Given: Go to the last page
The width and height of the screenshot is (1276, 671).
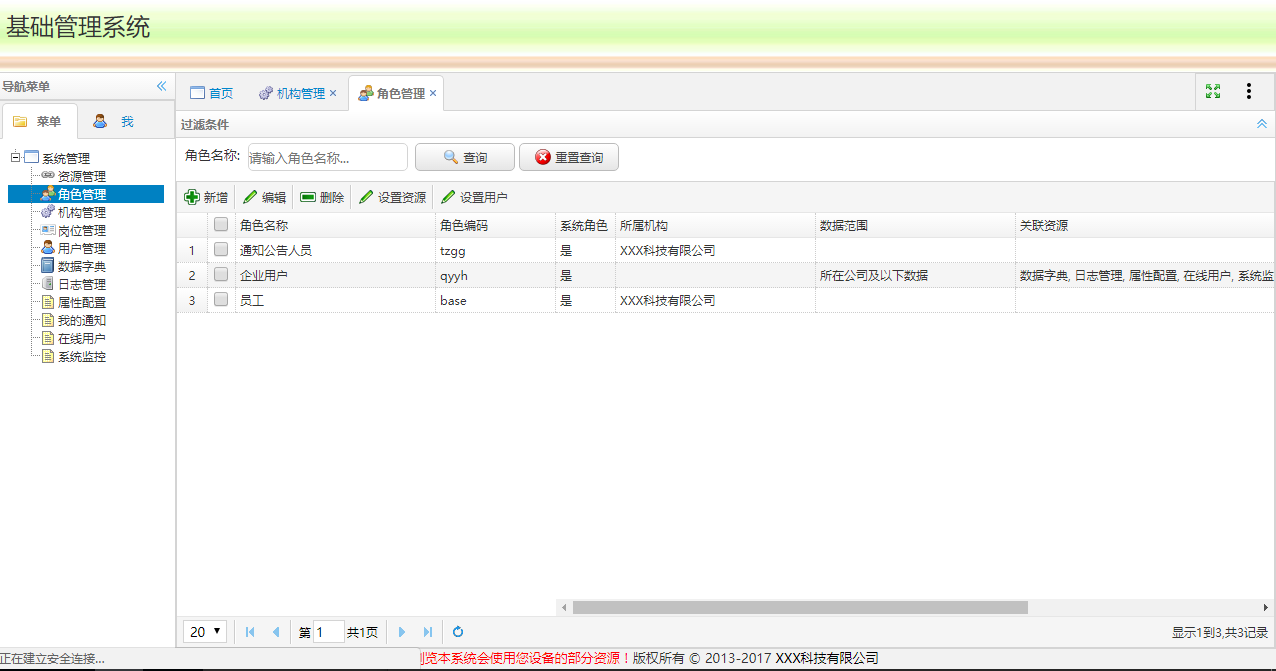Looking at the screenshot, I should 428,632.
